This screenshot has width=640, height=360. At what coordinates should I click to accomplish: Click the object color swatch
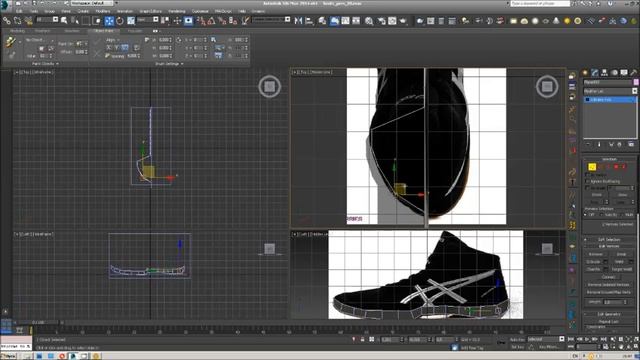(636, 82)
